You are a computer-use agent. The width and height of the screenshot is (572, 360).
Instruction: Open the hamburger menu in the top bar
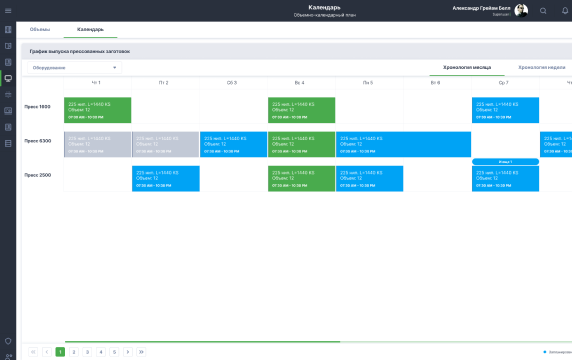pyautogui.click(x=8, y=11)
